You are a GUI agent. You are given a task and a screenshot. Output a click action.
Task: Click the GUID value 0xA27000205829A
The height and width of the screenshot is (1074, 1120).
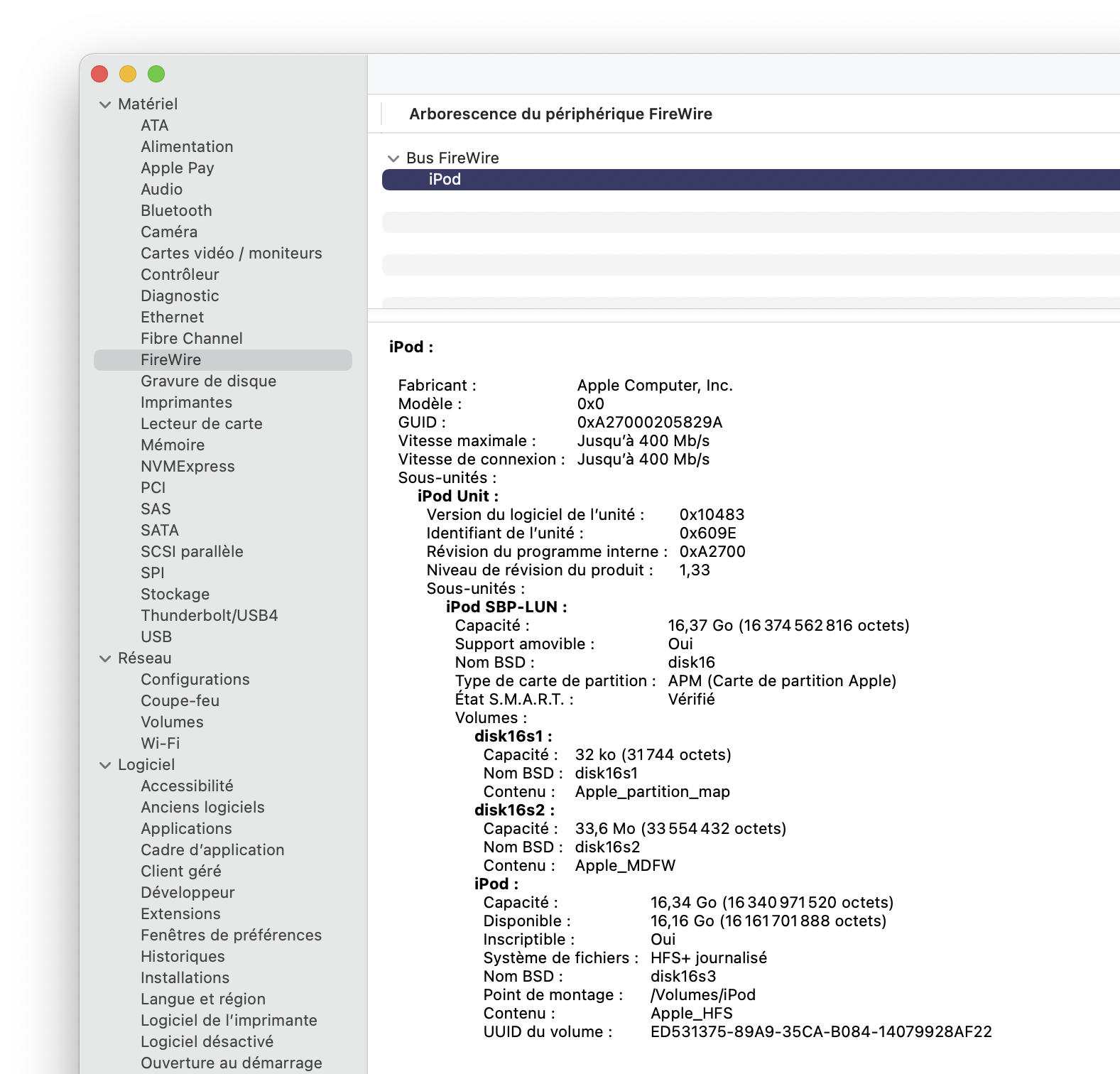tap(649, 423)
